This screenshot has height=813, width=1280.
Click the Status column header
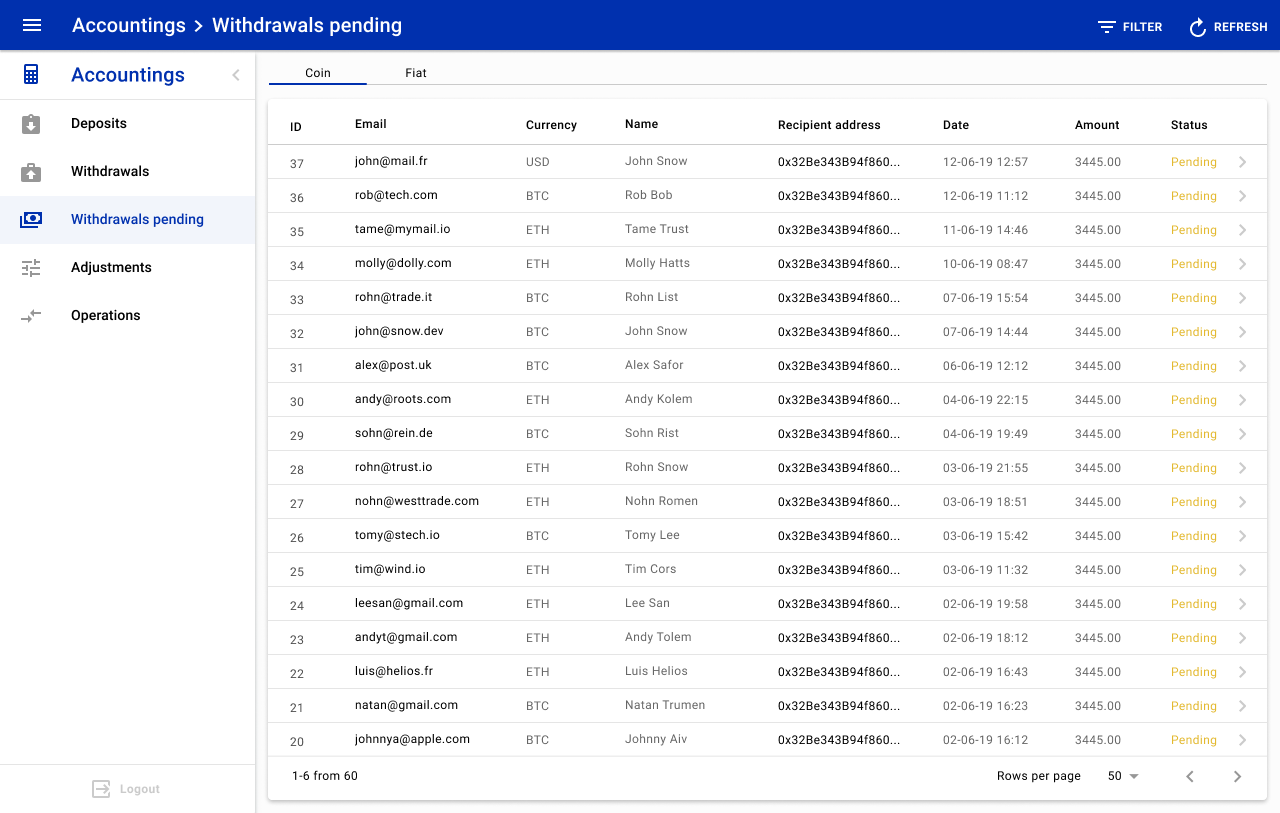(1189, 125)
